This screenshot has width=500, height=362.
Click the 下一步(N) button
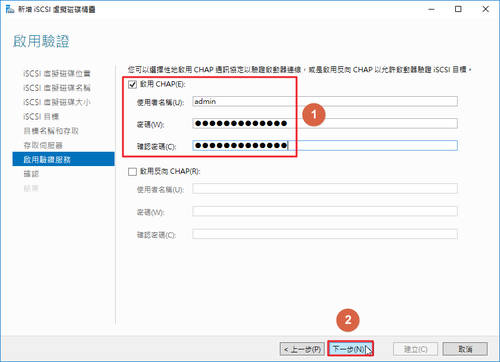(350, 349)
